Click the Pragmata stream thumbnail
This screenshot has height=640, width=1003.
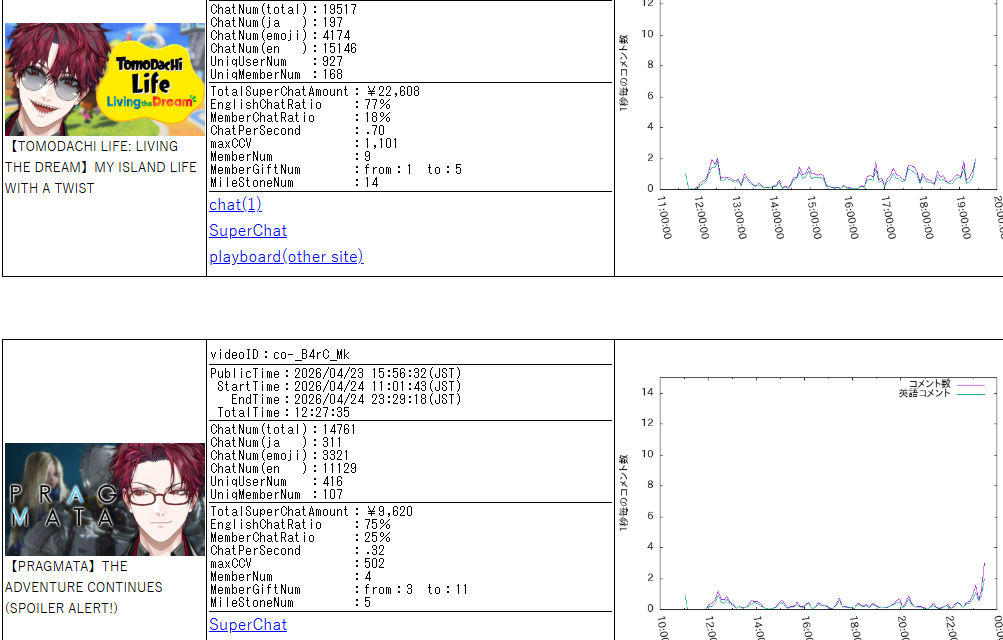[x=105, y=499]
